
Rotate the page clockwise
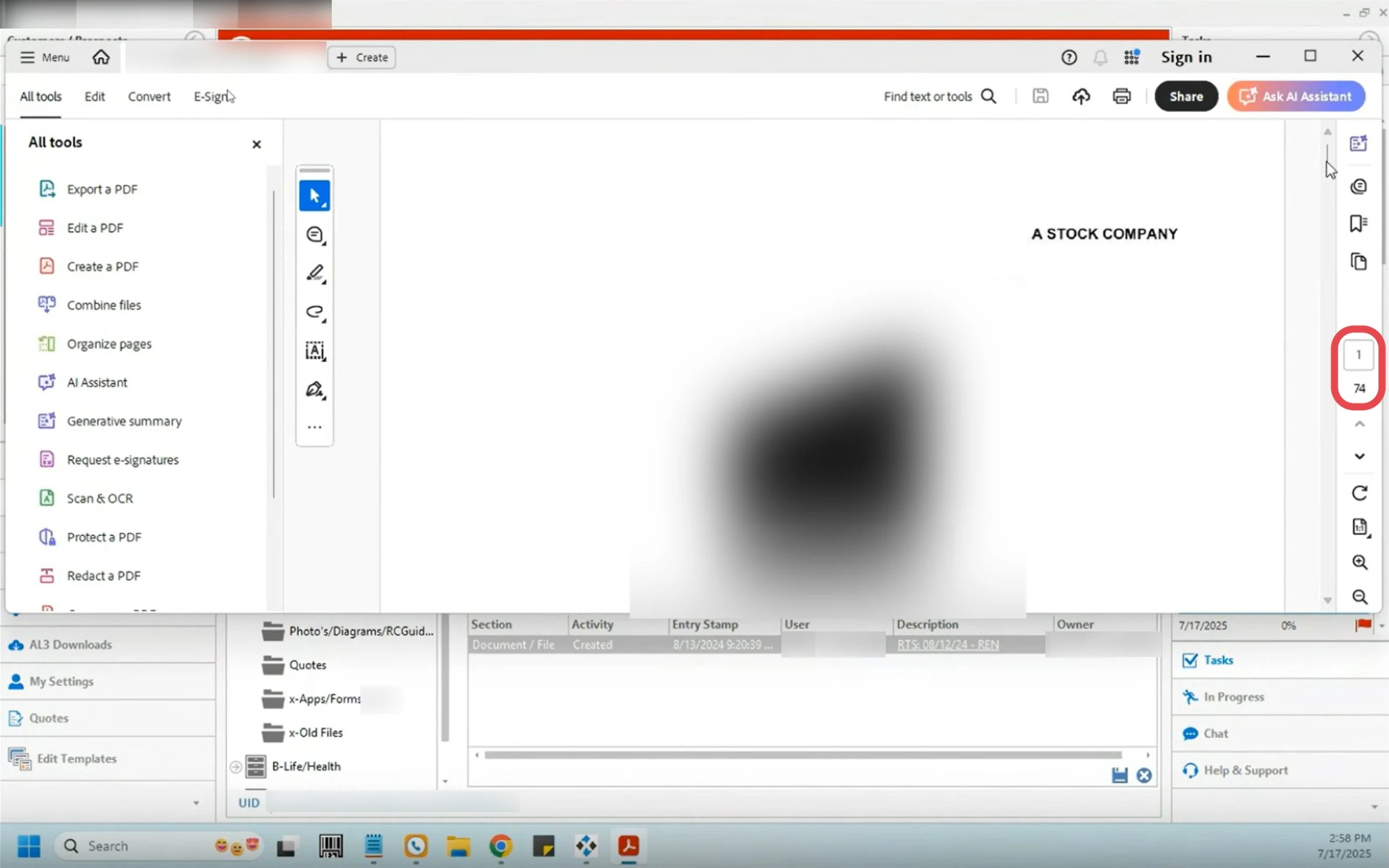[x=1359, y=493]
